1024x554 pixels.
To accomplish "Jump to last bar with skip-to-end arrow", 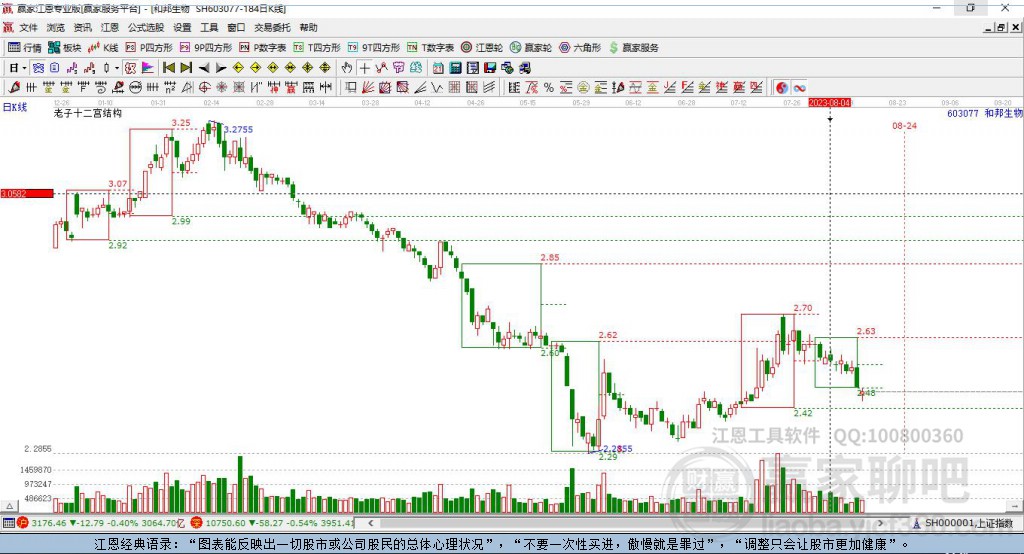I will click(x=186, y=68).
